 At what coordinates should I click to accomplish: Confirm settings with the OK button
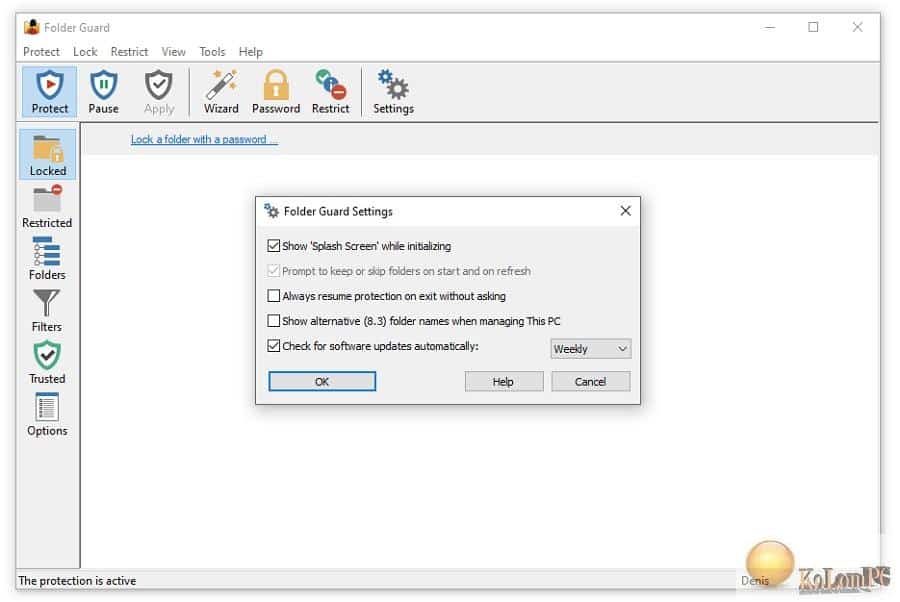[x=322, y=381]
